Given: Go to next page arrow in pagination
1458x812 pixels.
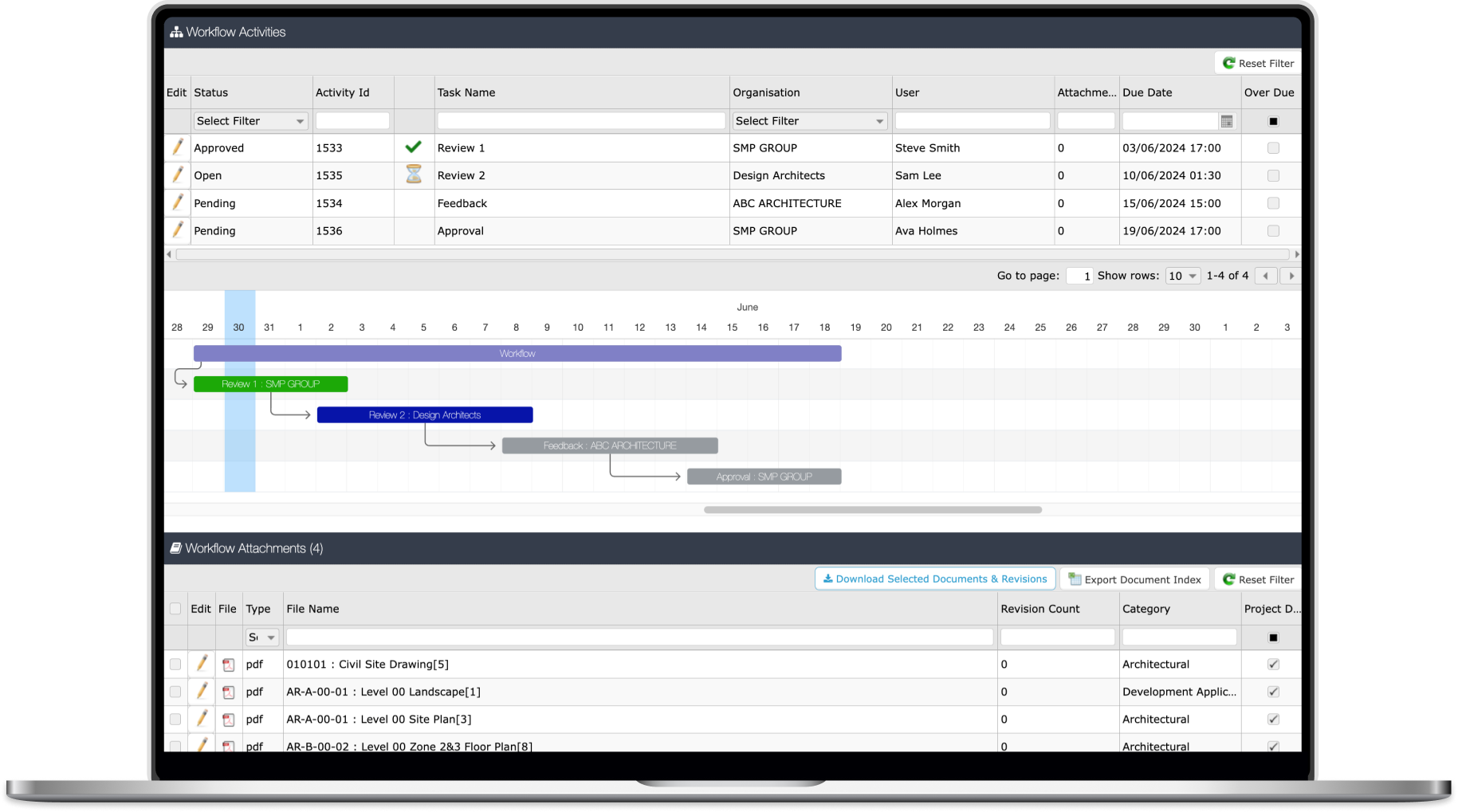Looking at the screenshot, I should (x=1291, y=276).
